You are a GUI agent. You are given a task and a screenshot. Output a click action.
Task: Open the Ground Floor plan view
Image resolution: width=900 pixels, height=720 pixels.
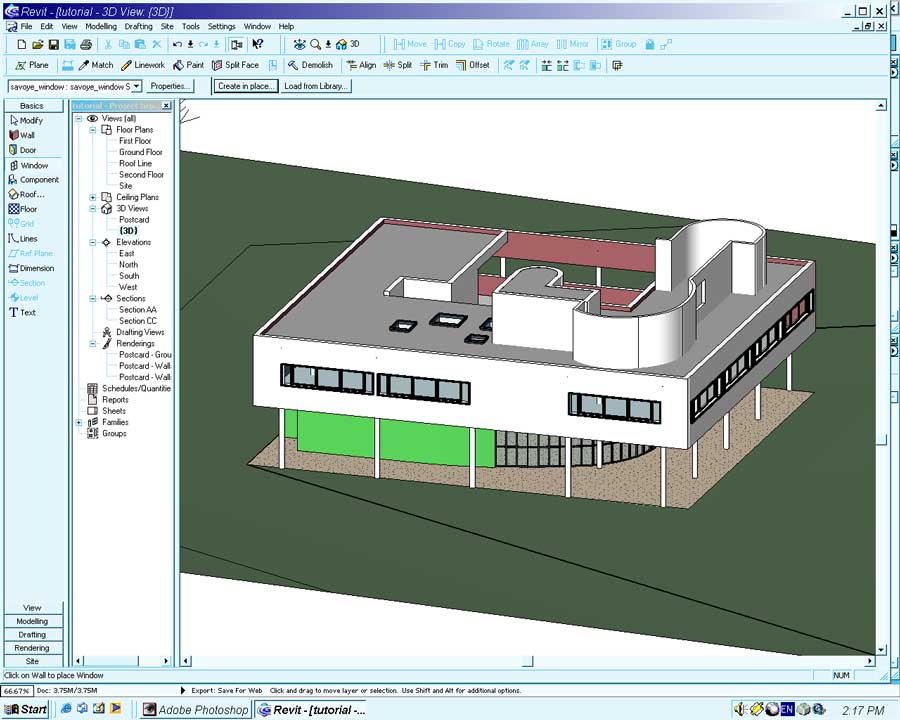141,152
